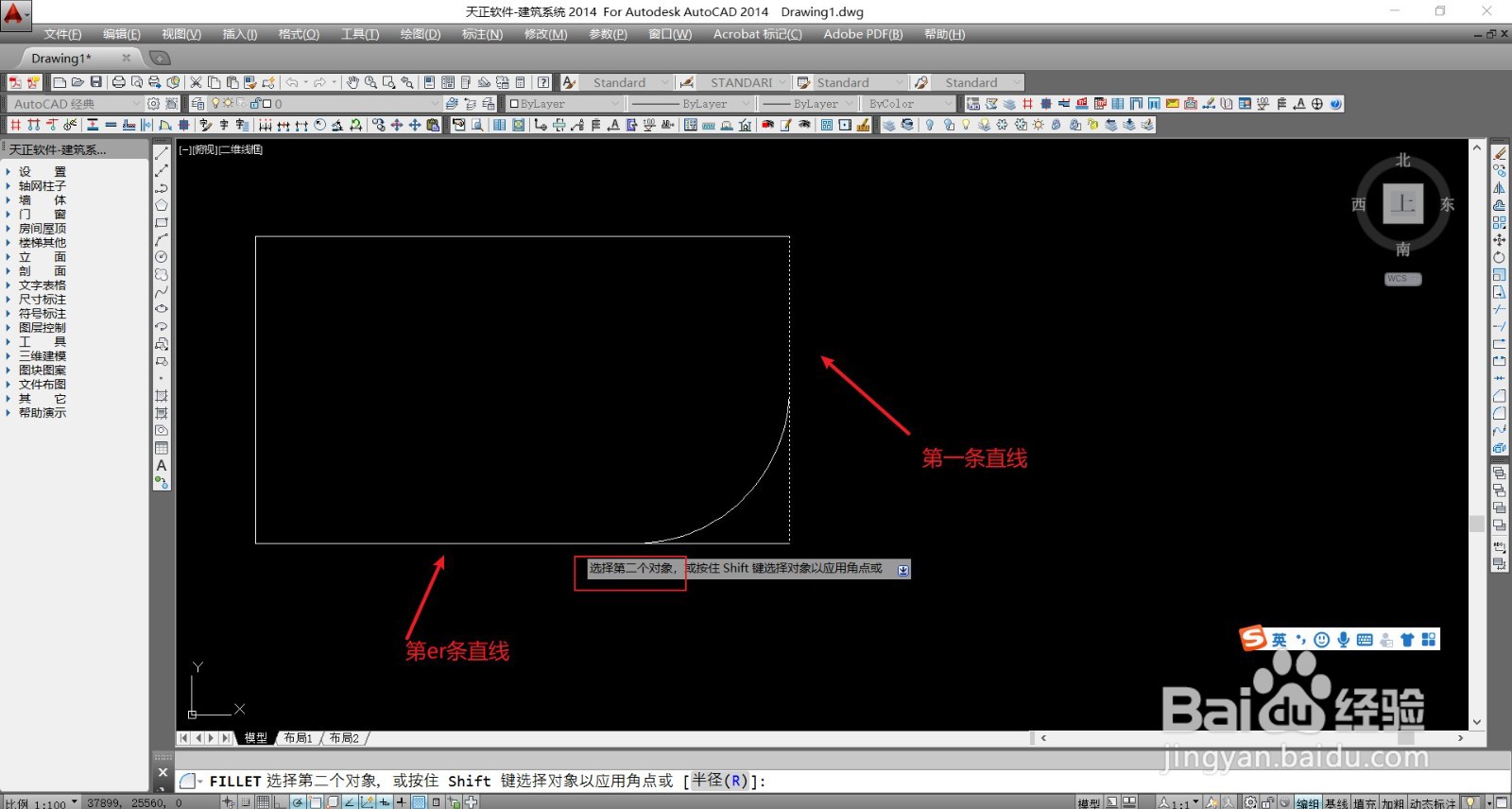Open the 格式(O) menu
Image resolution: width=1512 pixels, height=809 pixels.
coord(299,34)
